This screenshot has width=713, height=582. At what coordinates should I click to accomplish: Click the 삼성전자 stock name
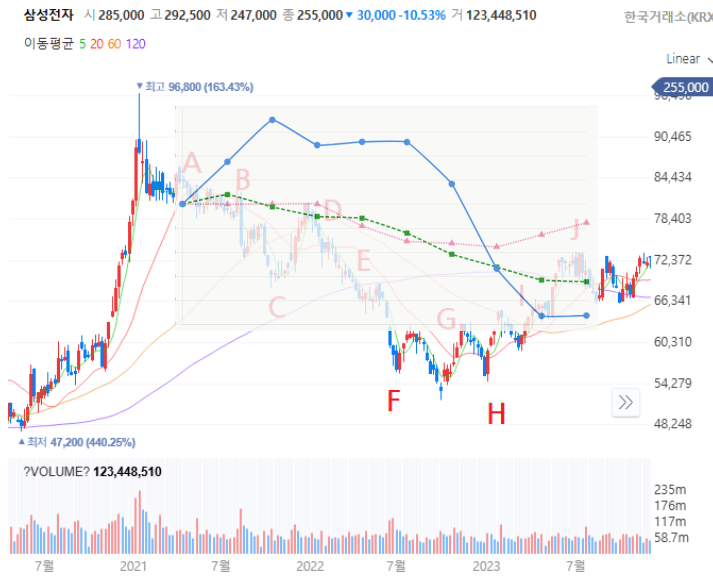(x=49, y=15)
